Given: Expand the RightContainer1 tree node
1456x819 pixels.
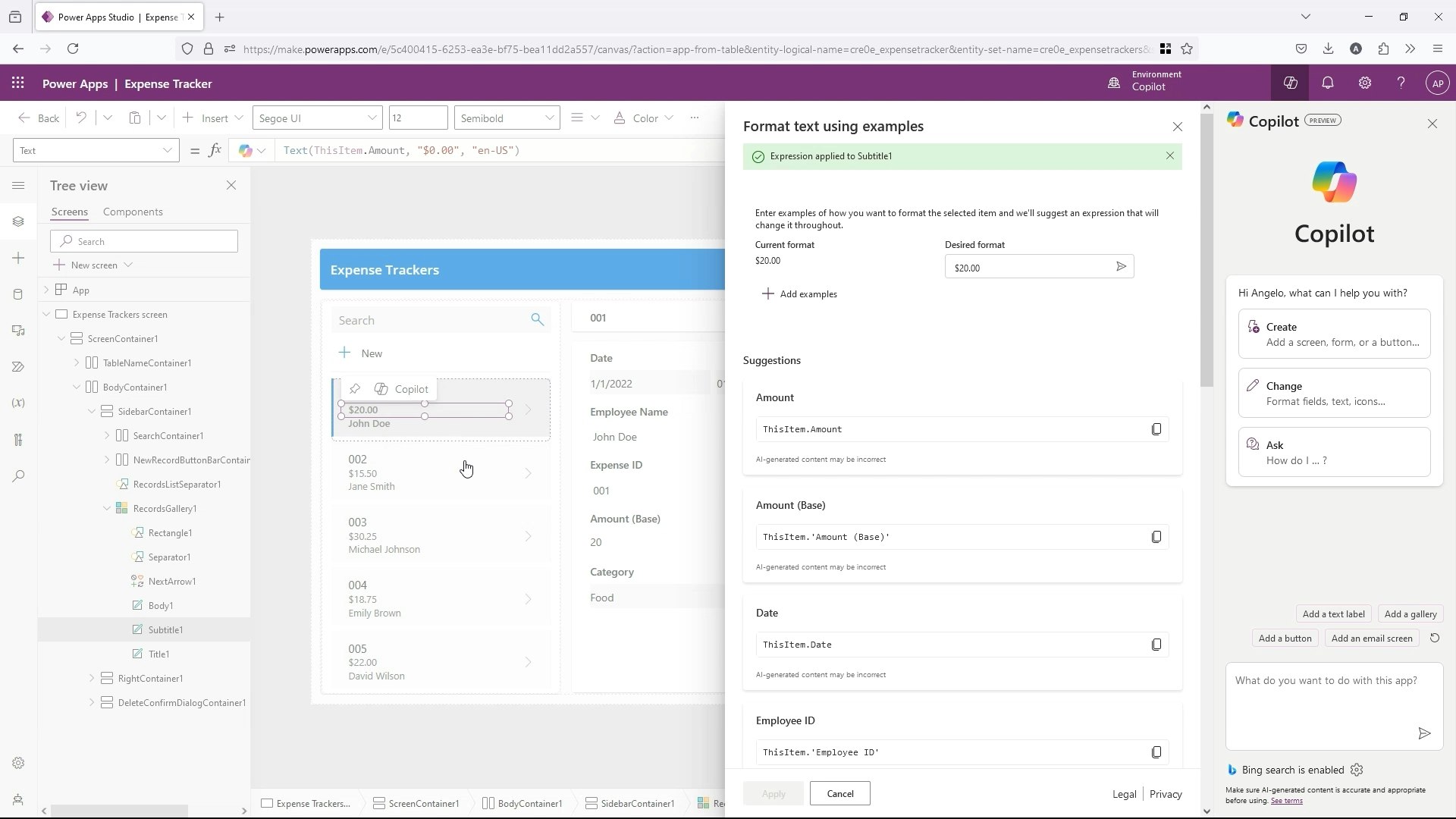Looking at the screenshot, I should pyautogui.click(x=93, y=678).
